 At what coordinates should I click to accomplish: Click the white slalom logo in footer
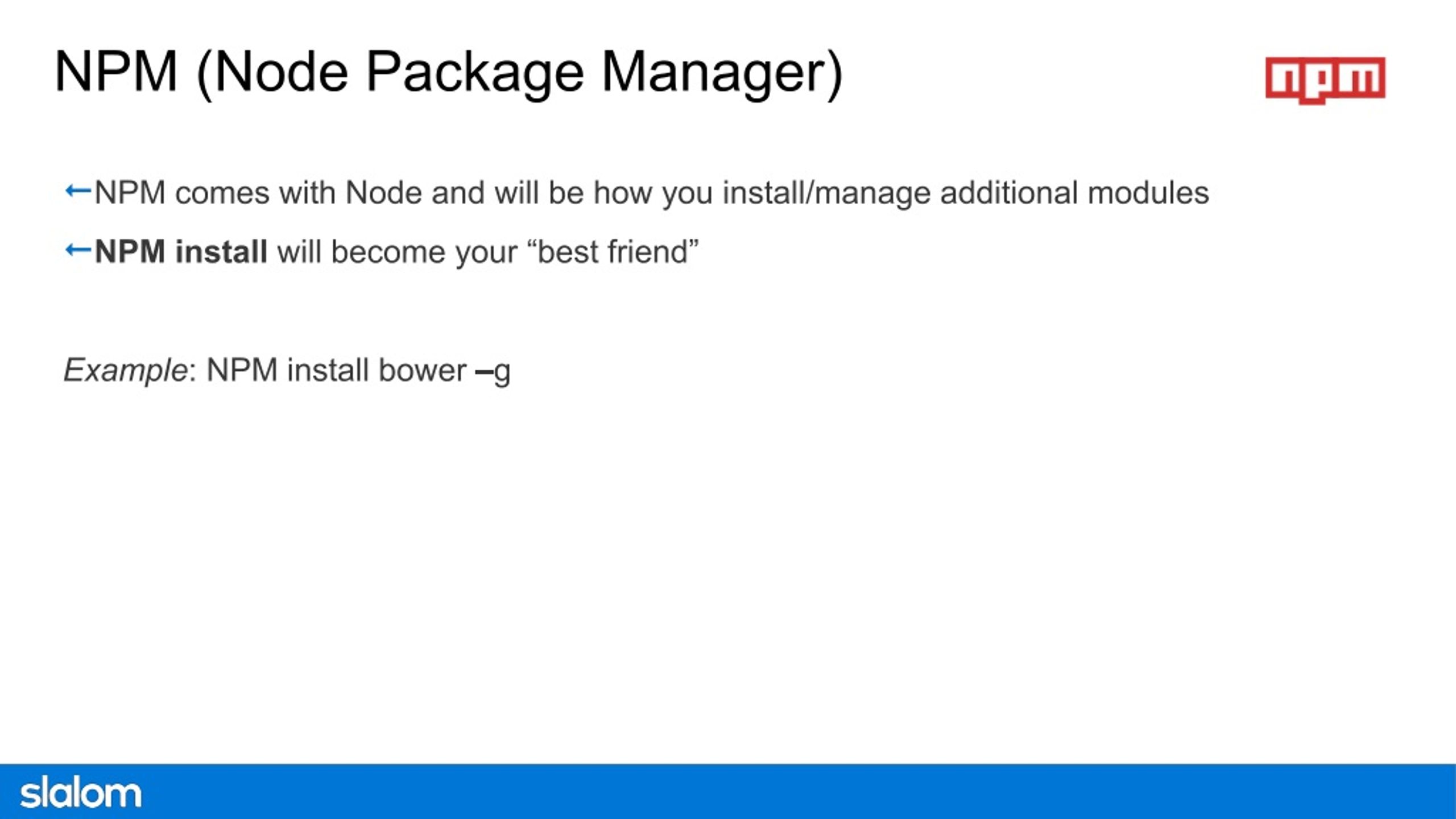[x=80, y=792]
